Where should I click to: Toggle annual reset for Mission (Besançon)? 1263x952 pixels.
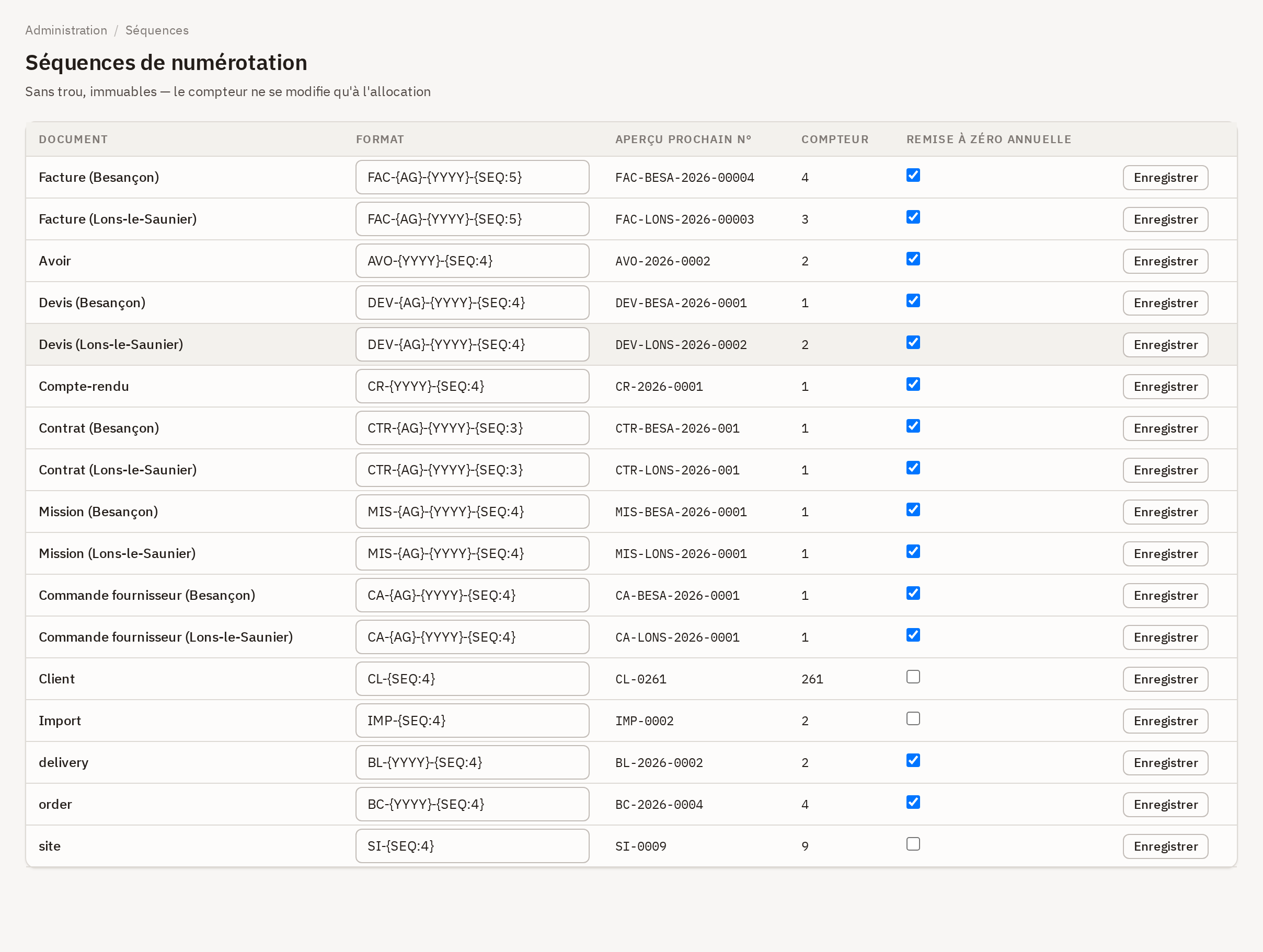point(913,509)
